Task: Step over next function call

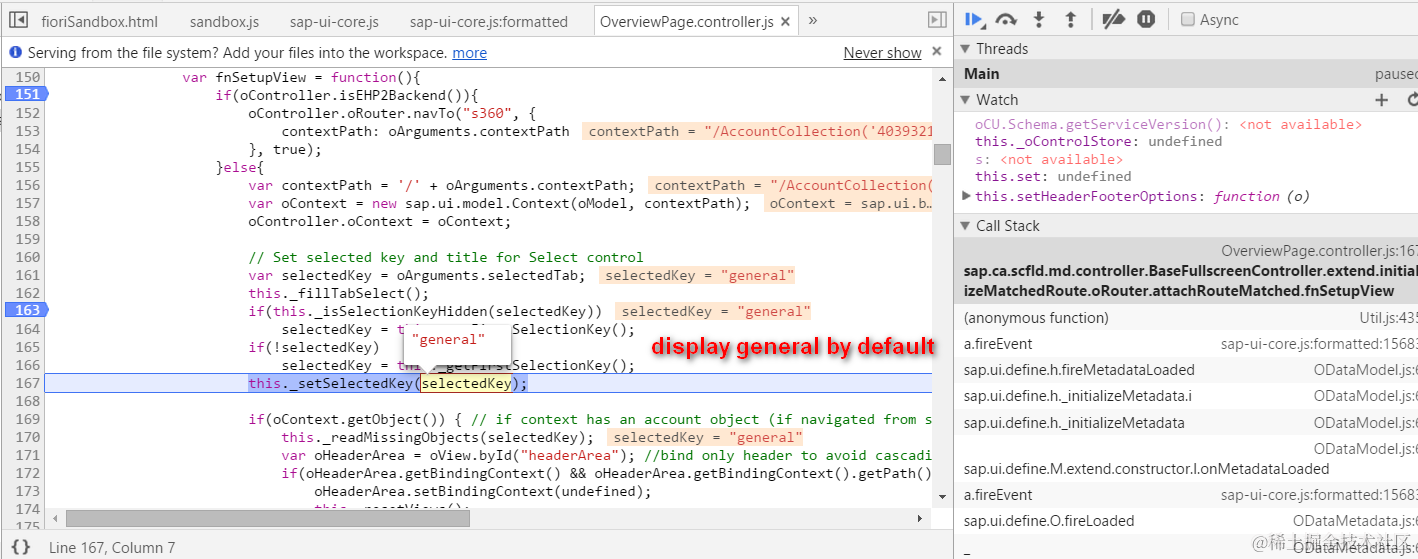Action: point(1007,19)
